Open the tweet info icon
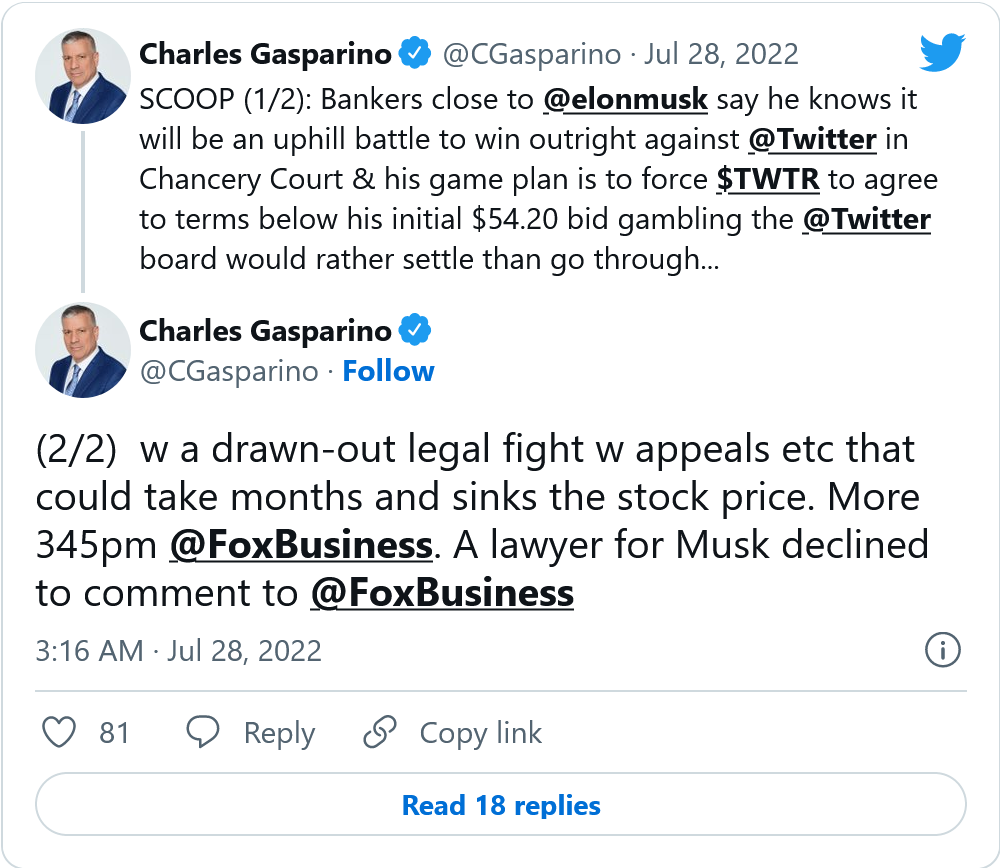This screenshot has height=868, width=1000. point(943,650)
